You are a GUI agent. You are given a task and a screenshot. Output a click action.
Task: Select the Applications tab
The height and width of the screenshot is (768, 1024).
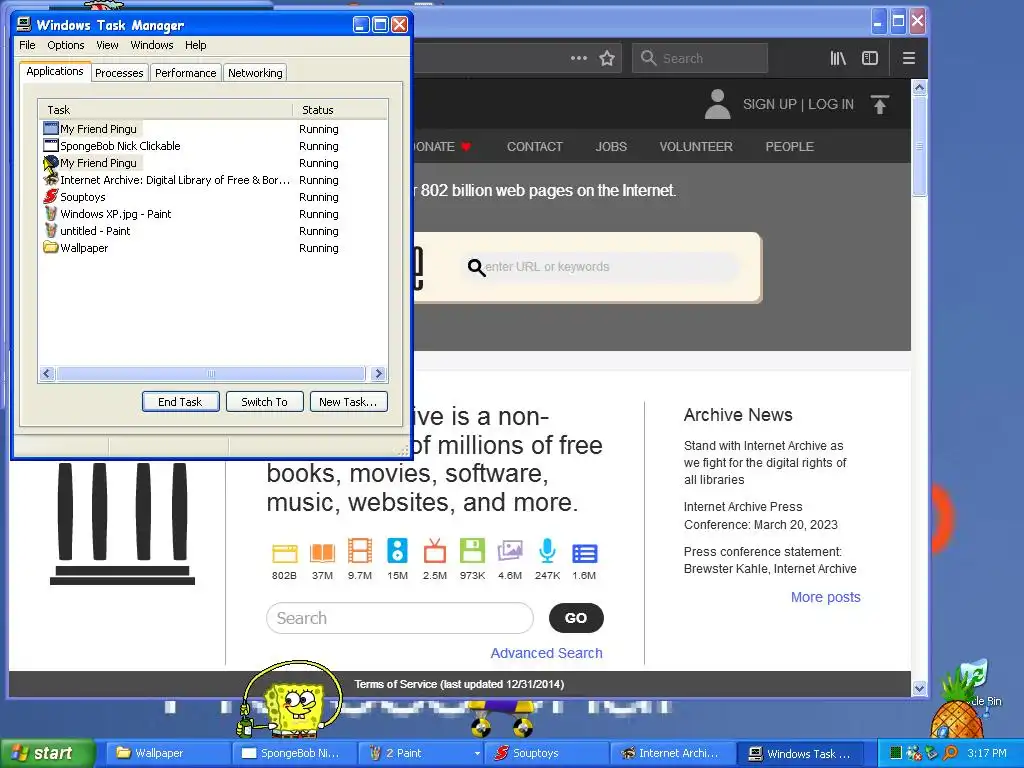point(55,71)
